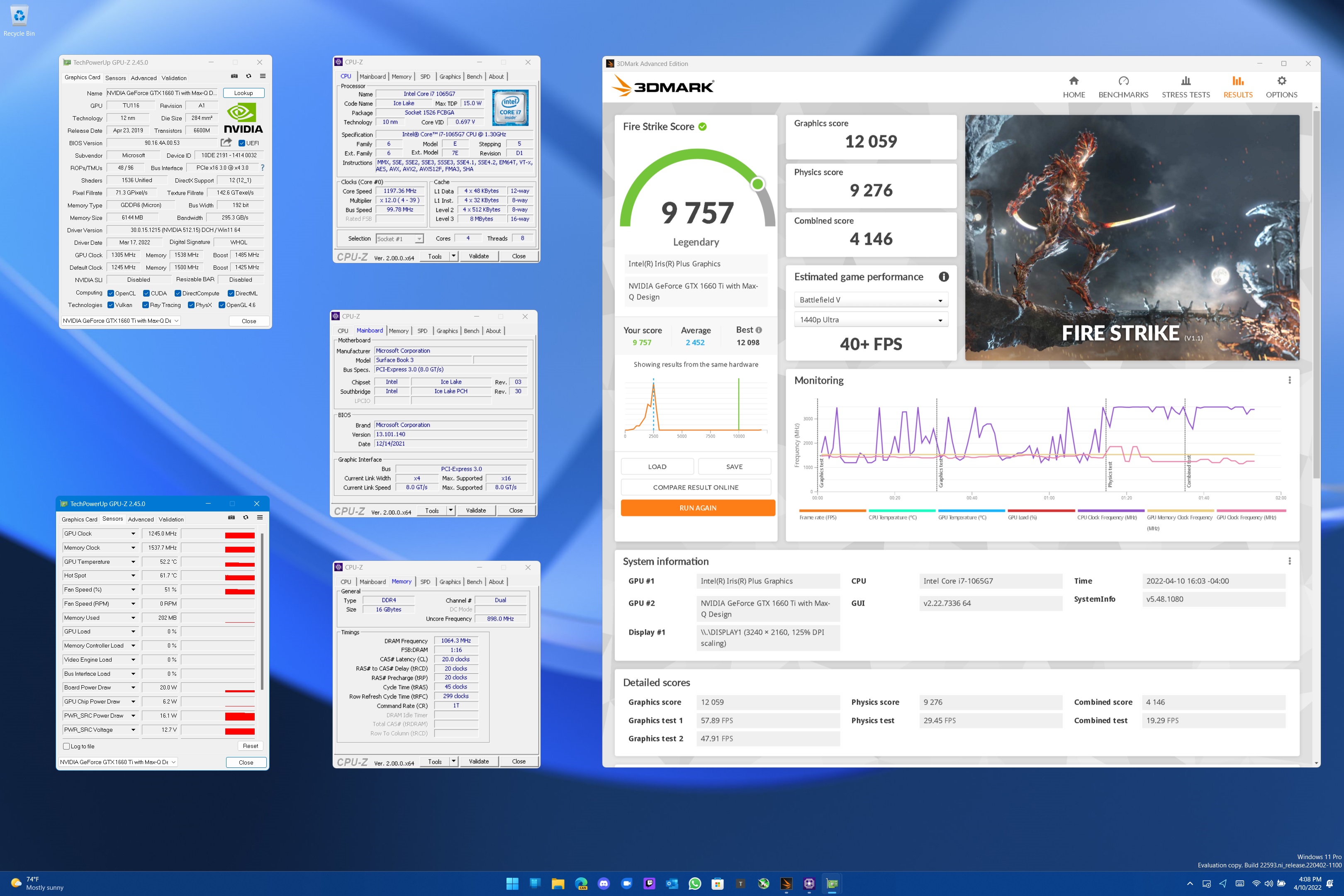Toggle CPU Clock Frequency legend color in Monitoring

(x=1111, y=511)
